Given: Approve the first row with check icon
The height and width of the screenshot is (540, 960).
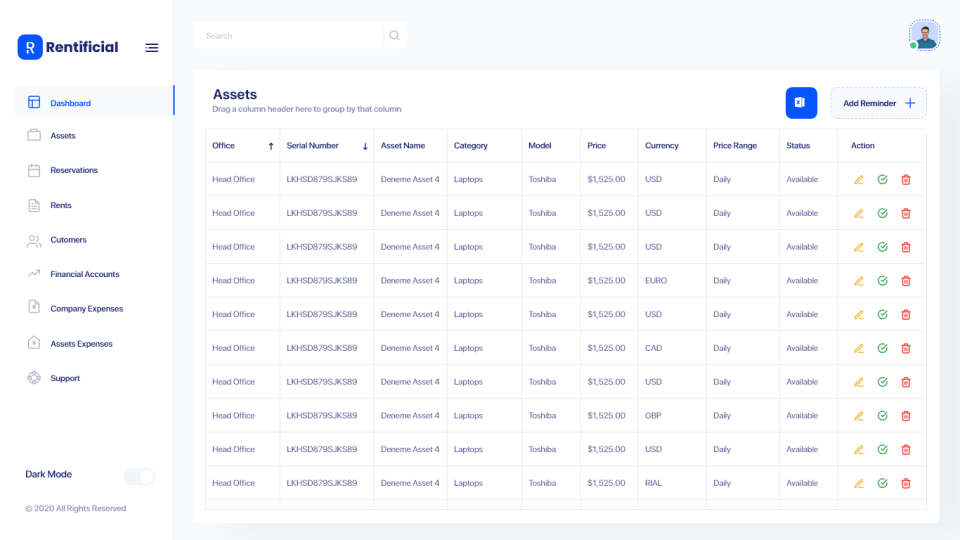Looking at the screenshot, I should tap(882, 180).
